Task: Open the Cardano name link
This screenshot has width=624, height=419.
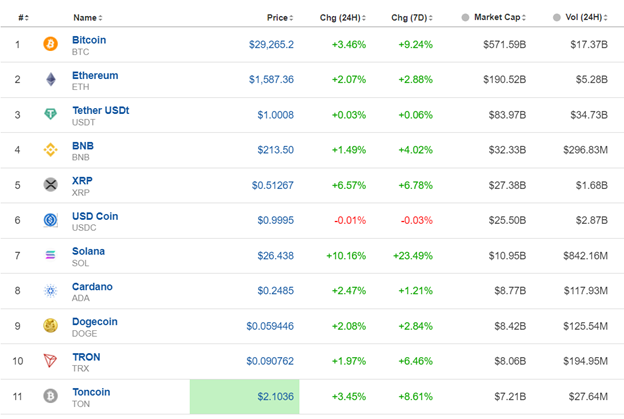Action: [x=92, y=286]
